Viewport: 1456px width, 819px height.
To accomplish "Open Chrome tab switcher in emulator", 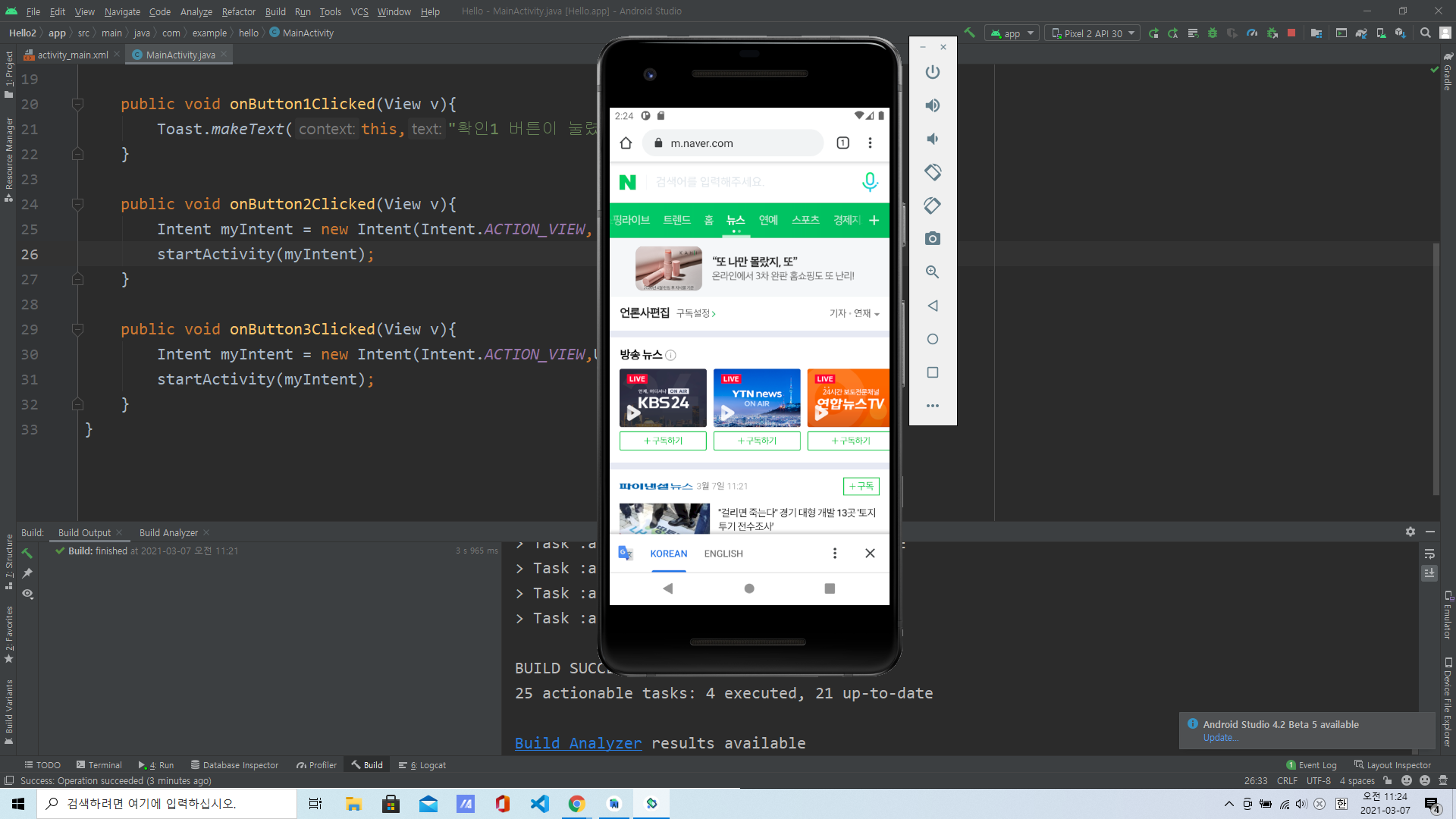I will (843, 143).
